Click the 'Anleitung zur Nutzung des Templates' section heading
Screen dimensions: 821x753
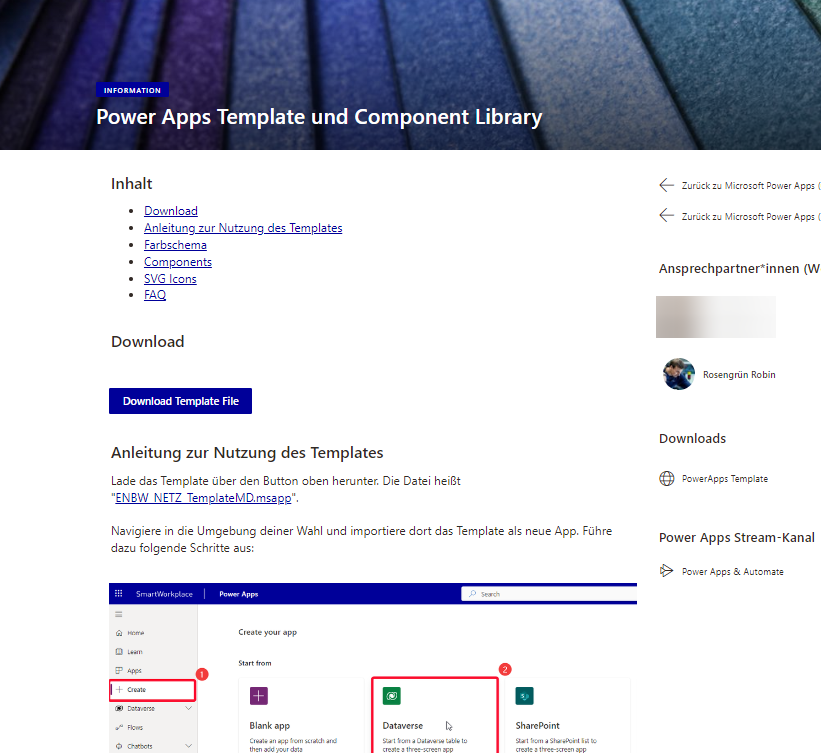(247, 452)
